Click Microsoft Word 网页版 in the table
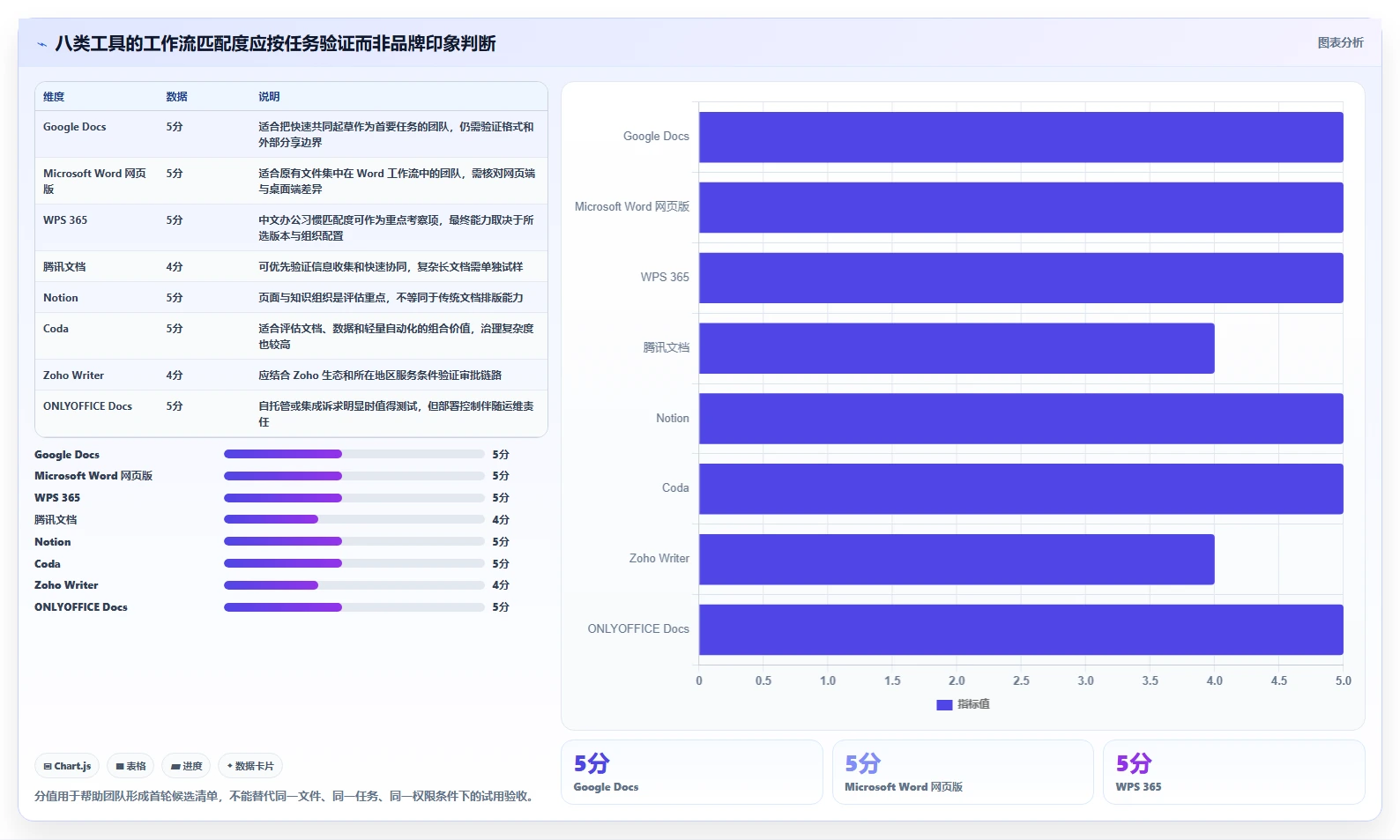This screenshot has width=1400, height=840. (x=95, y=181)
